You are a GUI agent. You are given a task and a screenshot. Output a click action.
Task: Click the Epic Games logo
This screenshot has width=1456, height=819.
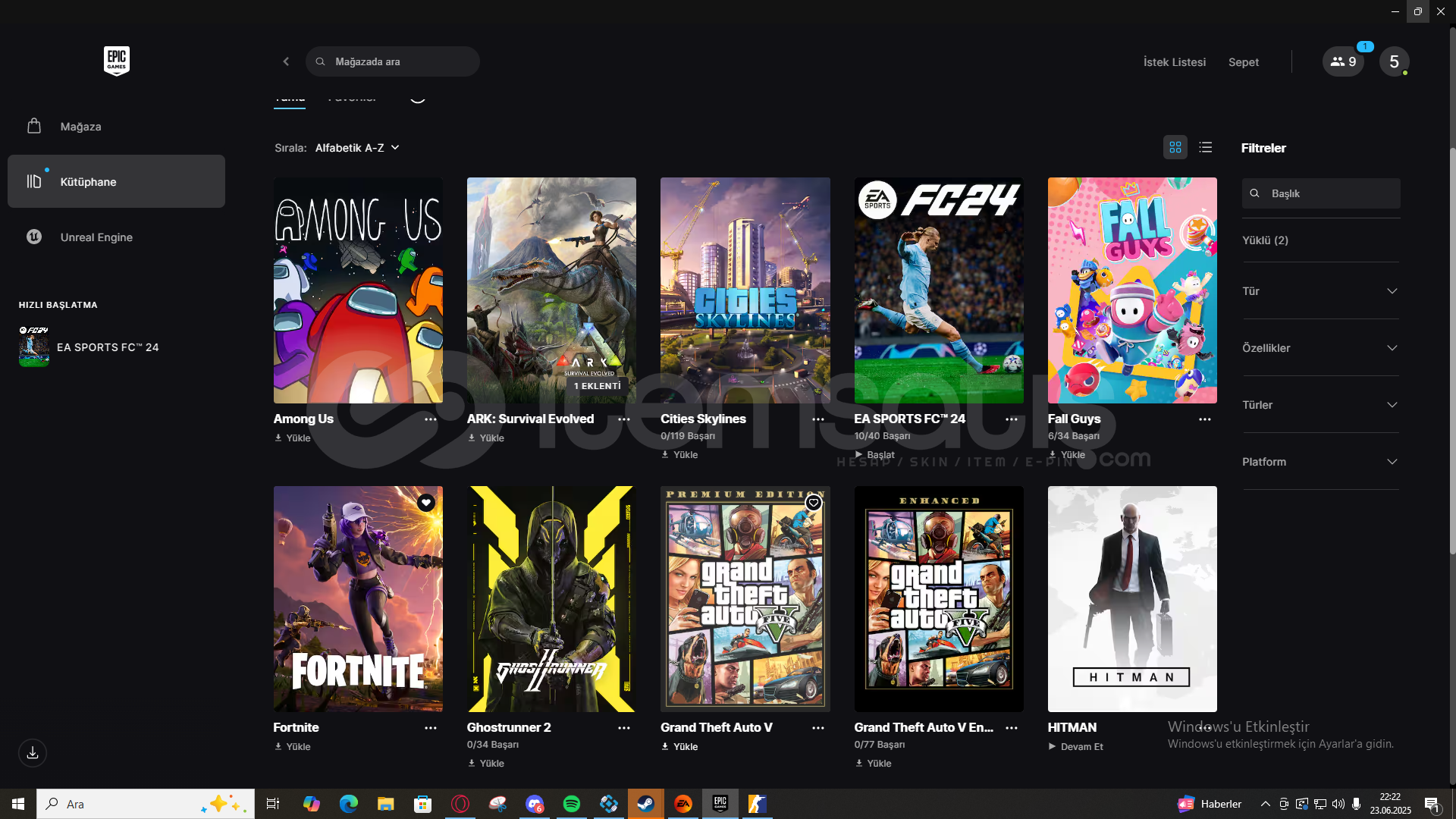coord(116,61)
